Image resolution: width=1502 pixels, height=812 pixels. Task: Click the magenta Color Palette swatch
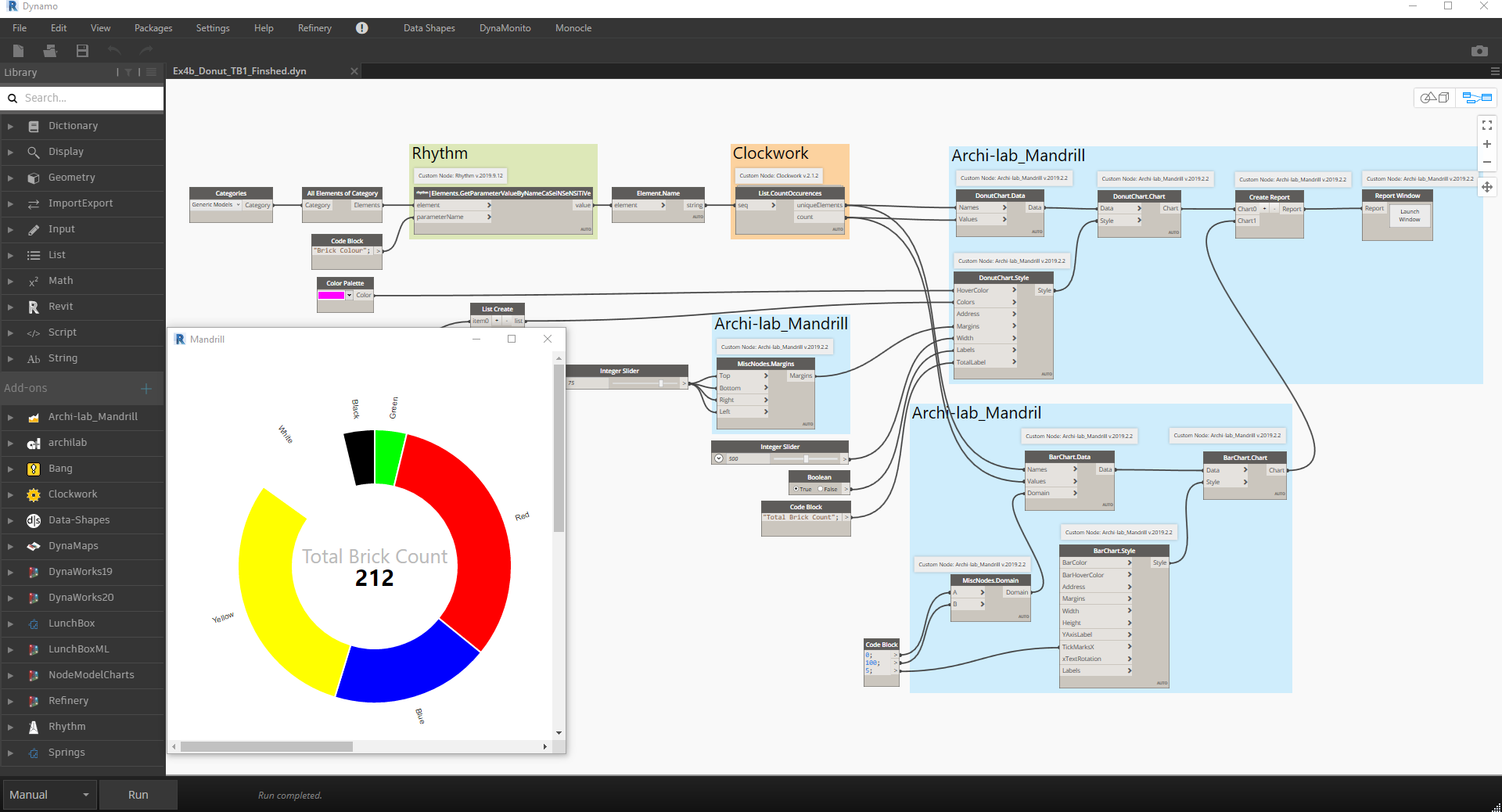[x=331, y=296]
